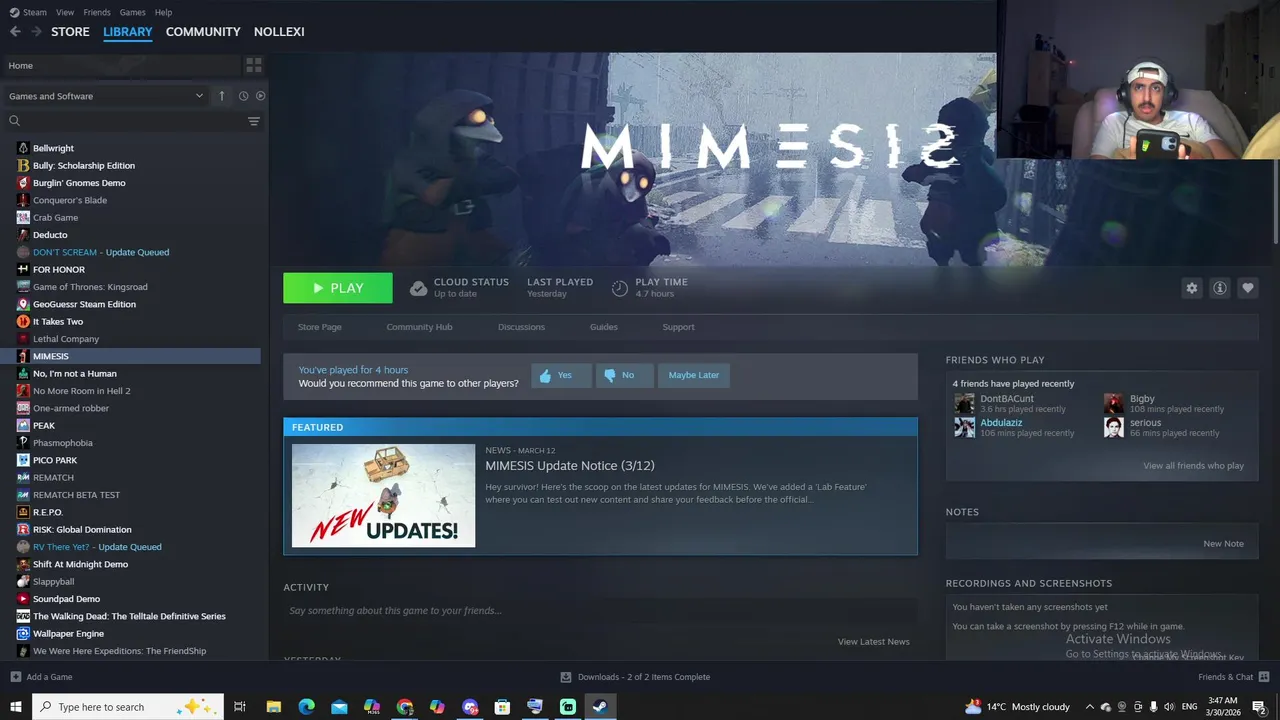Image resolution: width=1280 pixels, height=720 pixels.
Task: Click the Steam taskbar icon
Action: click(600, 707)
